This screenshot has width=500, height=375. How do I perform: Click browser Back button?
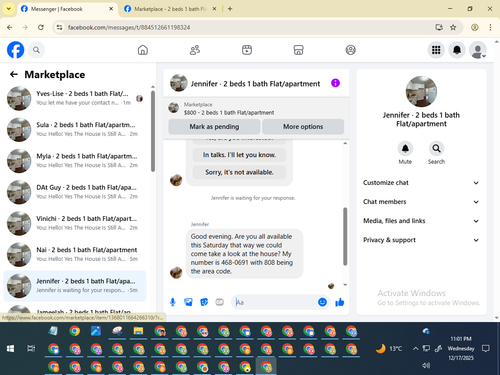pos(9,27)
